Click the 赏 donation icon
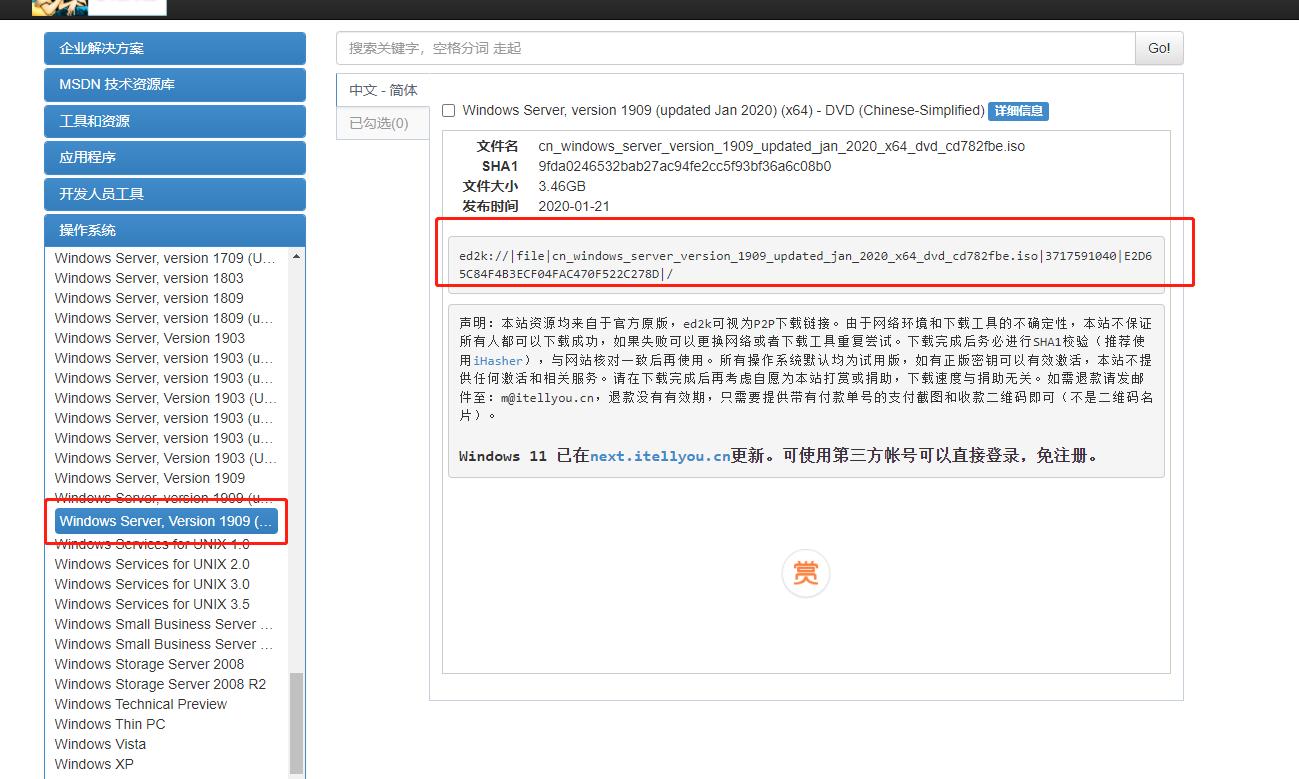The height and width of the screenshot is (779, 1299). point(806,573)
